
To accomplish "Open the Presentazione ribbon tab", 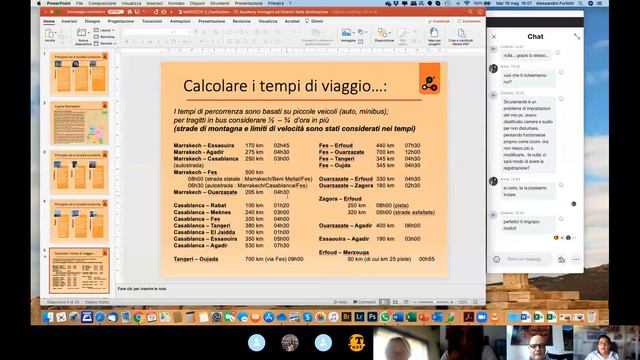I will tap(211, 21).
